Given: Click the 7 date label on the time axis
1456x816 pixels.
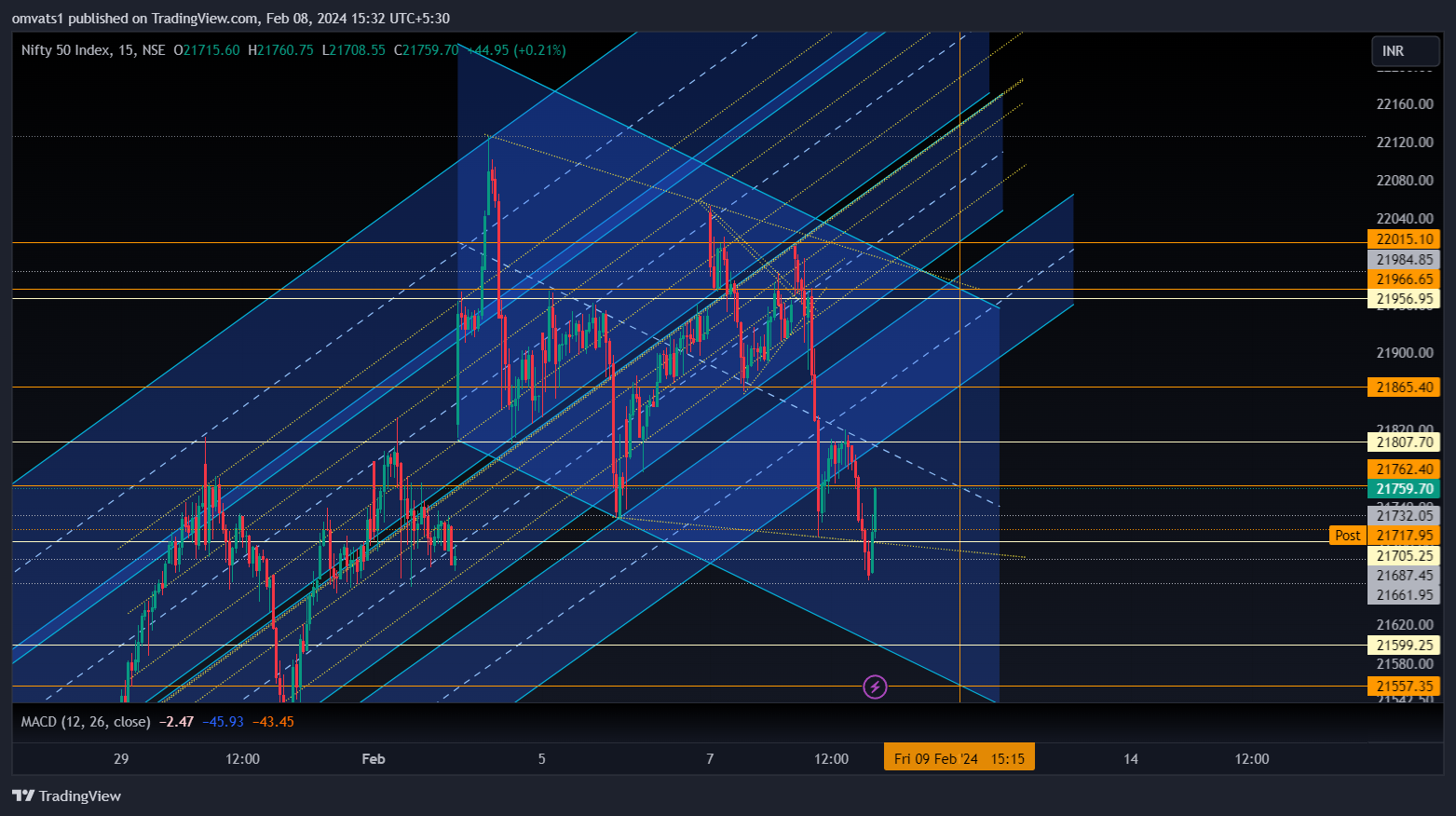Looking at the screenshot, I should click(x=710, y=758).
